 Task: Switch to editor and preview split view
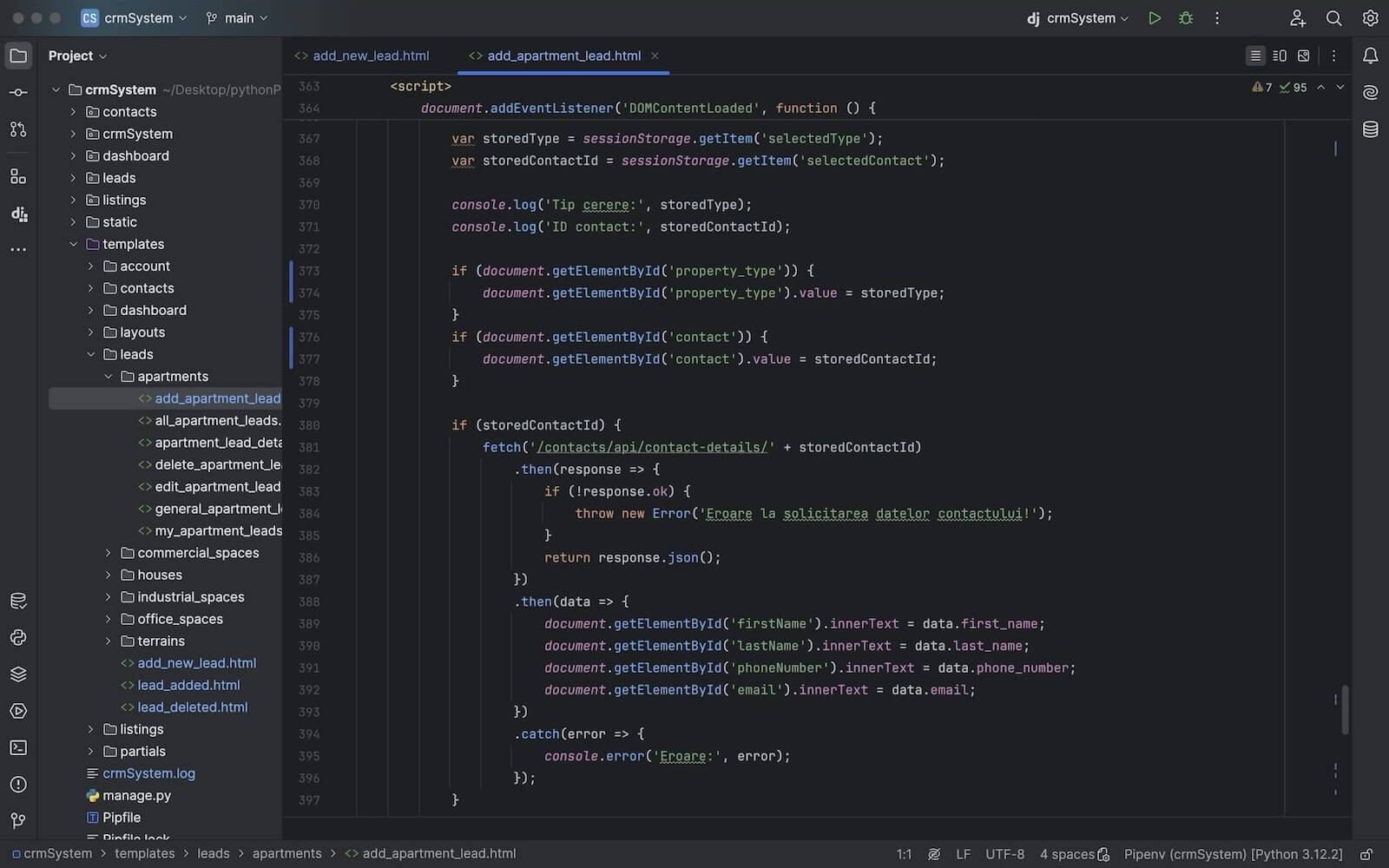tap(1280, 56)
